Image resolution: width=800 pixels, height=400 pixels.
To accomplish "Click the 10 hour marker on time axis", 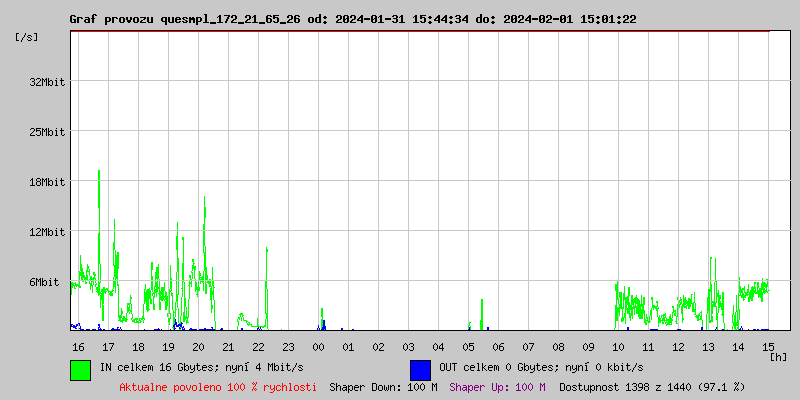I will (x=618, y=346).
